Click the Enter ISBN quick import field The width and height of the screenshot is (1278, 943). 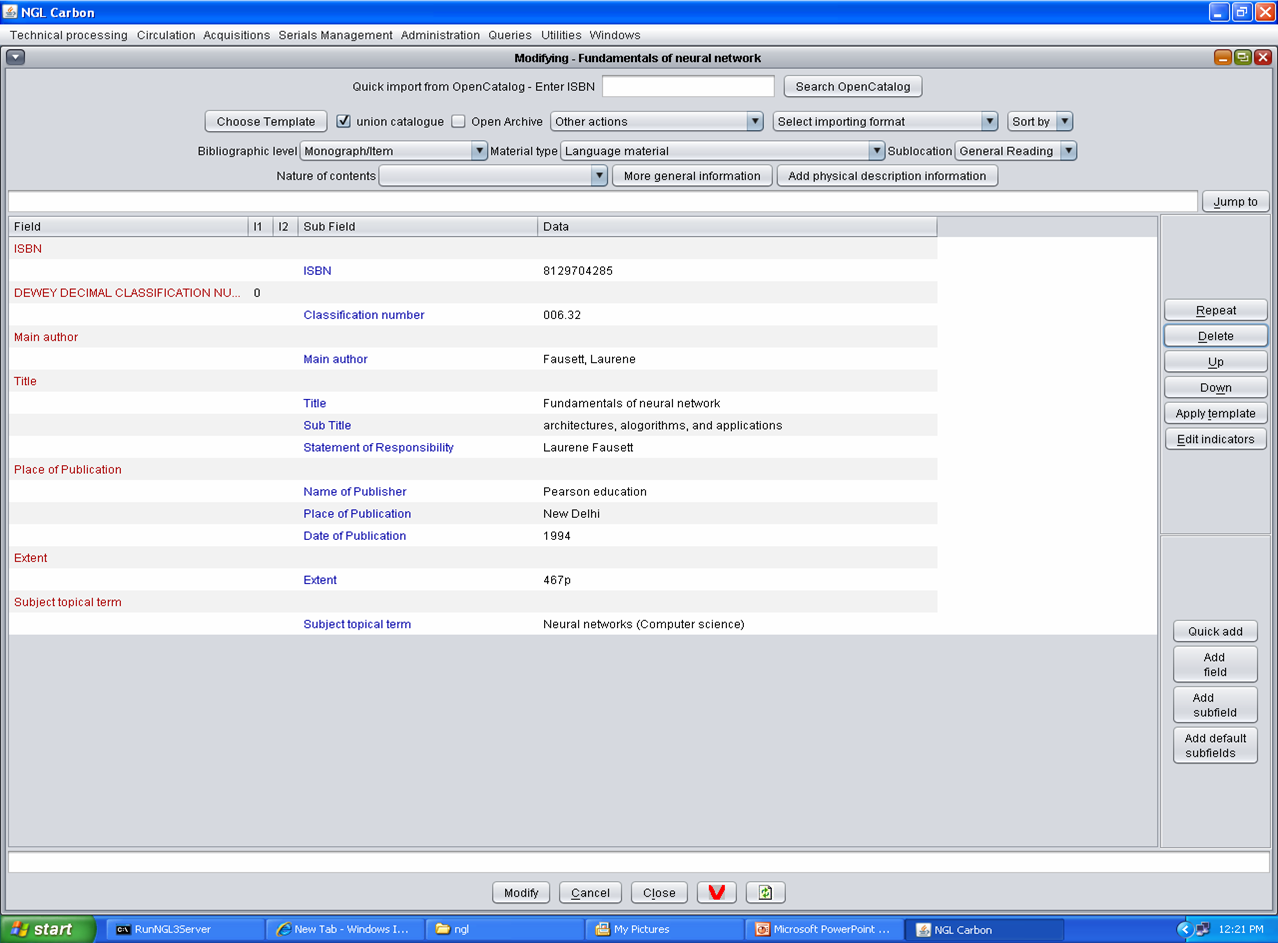[x=688, y=86]
